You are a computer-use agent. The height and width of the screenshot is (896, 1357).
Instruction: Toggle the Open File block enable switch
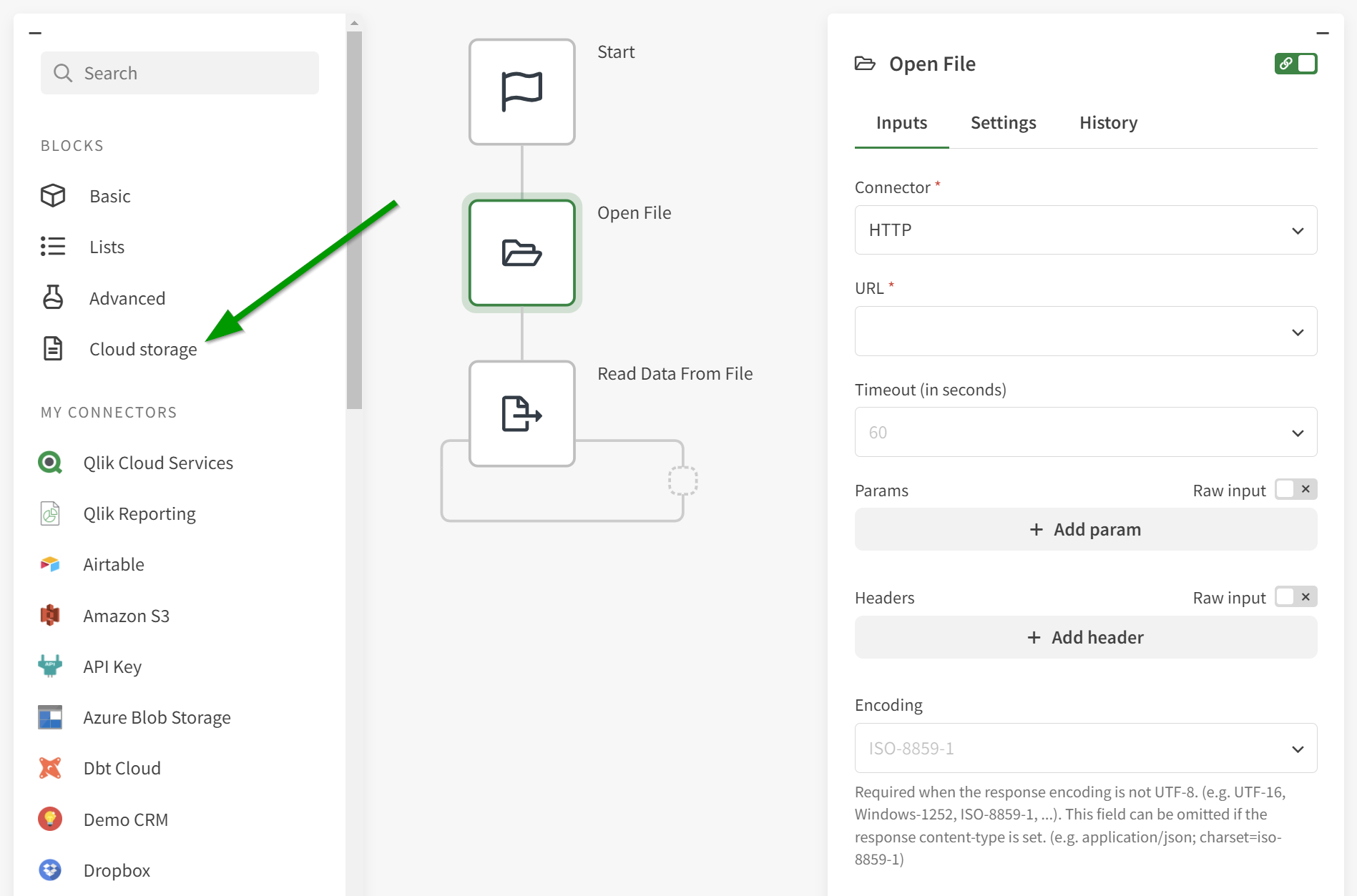[1295, 64]
